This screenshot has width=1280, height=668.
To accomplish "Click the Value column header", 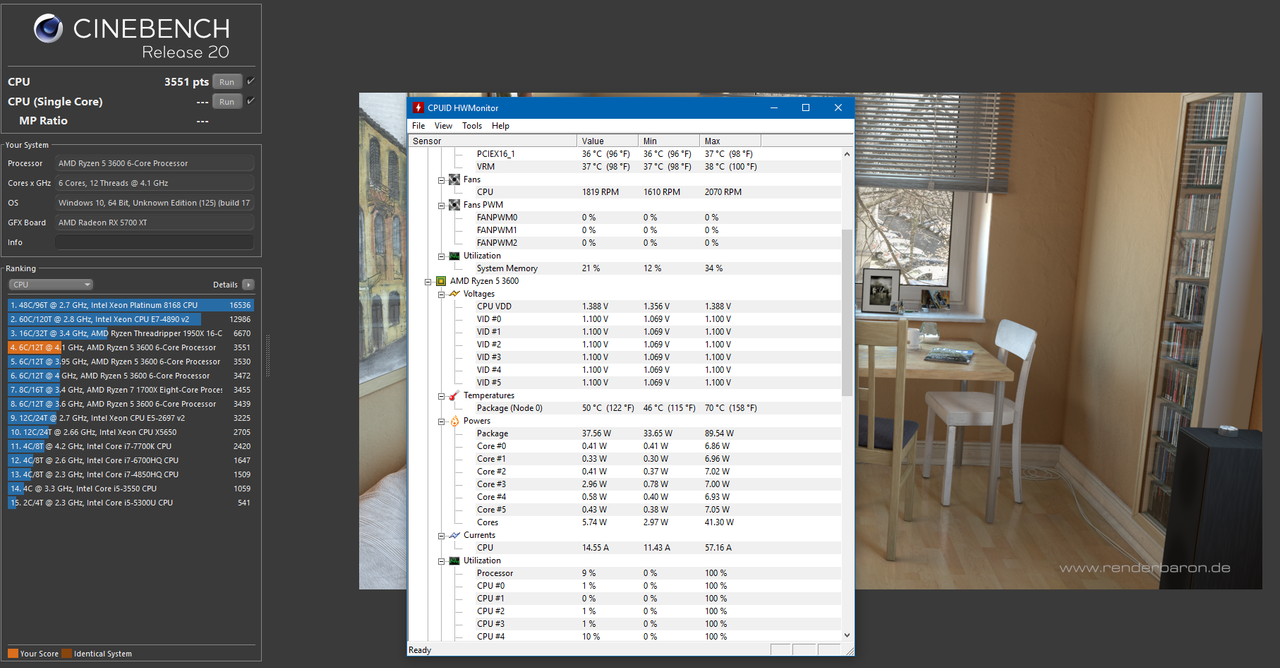I will pyautogui.click(x=607, y=141).
